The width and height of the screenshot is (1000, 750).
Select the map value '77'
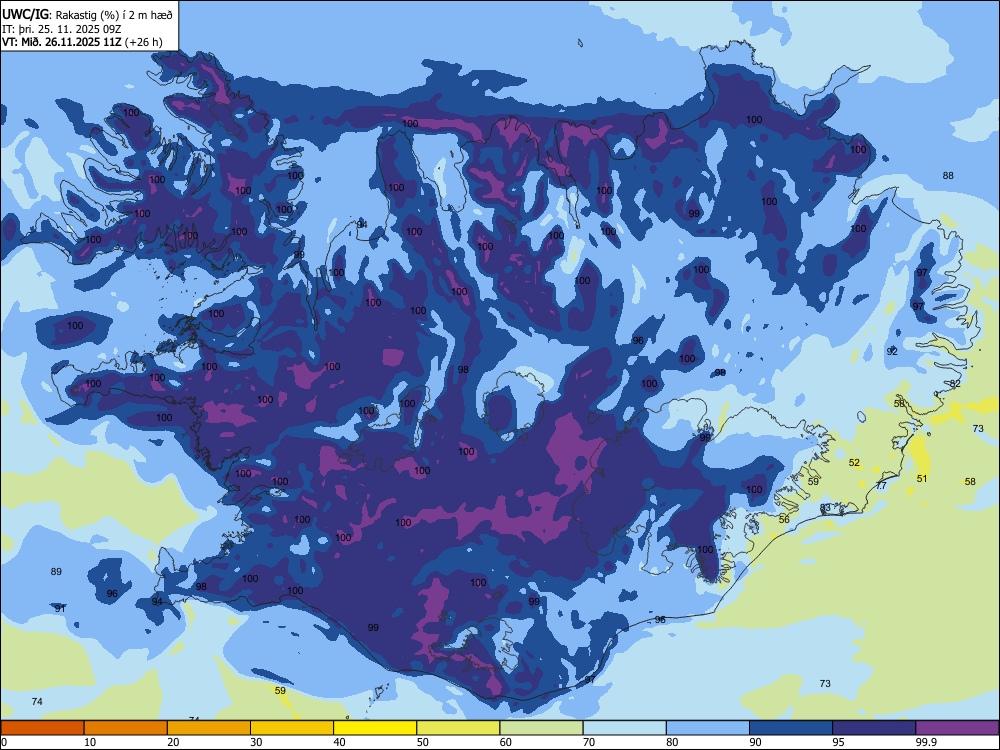coord(881,485)
